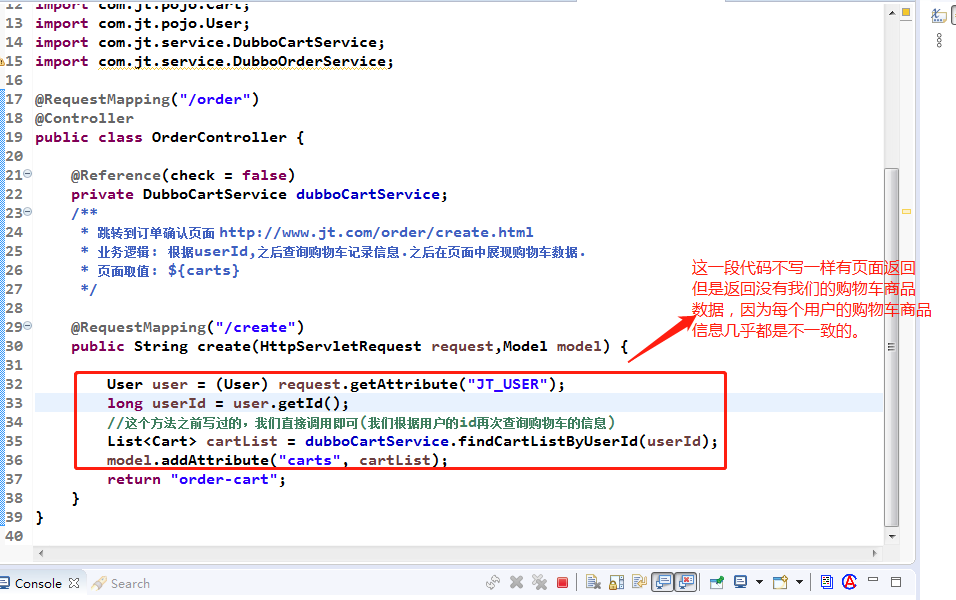956x600 pixels.
Task: Click the red-blue circled A icon
Action: [x=849, y=582]
